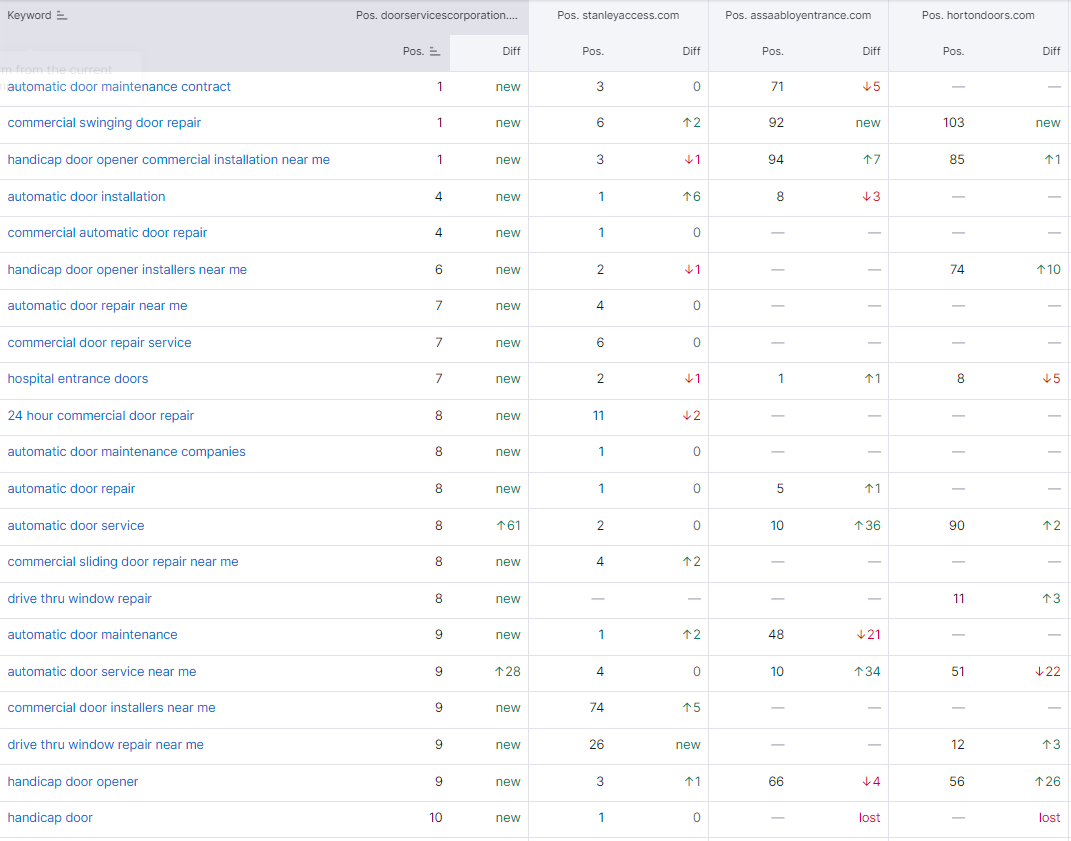Open keyword automatic door service near me

[102, 672]
